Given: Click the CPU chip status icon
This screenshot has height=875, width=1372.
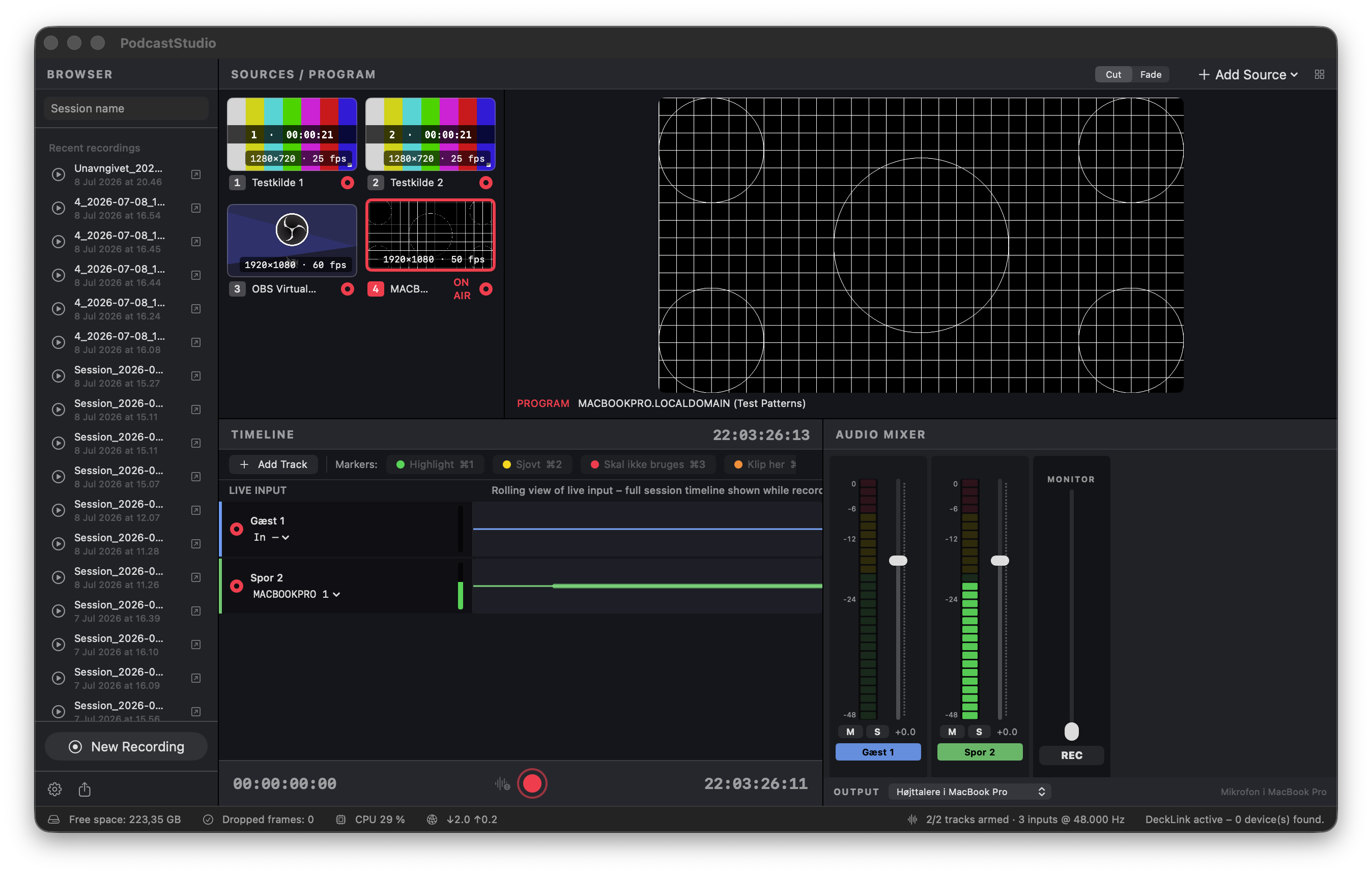Looking at the screenshot, I should [341, 819].
